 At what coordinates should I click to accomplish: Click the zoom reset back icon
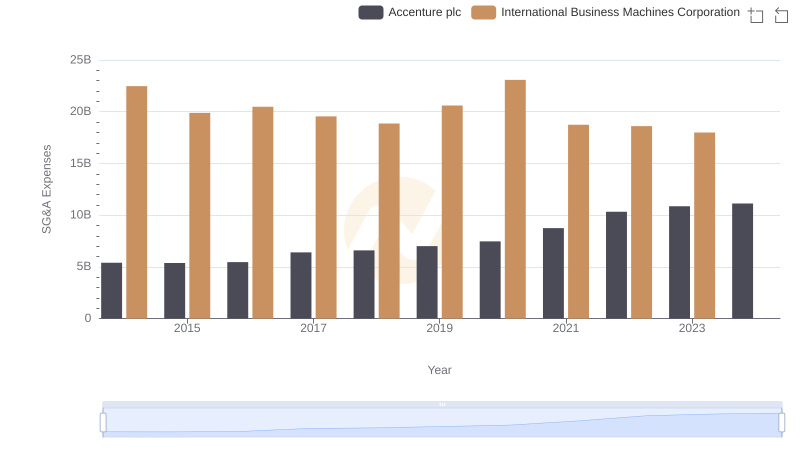pos(781,15)
